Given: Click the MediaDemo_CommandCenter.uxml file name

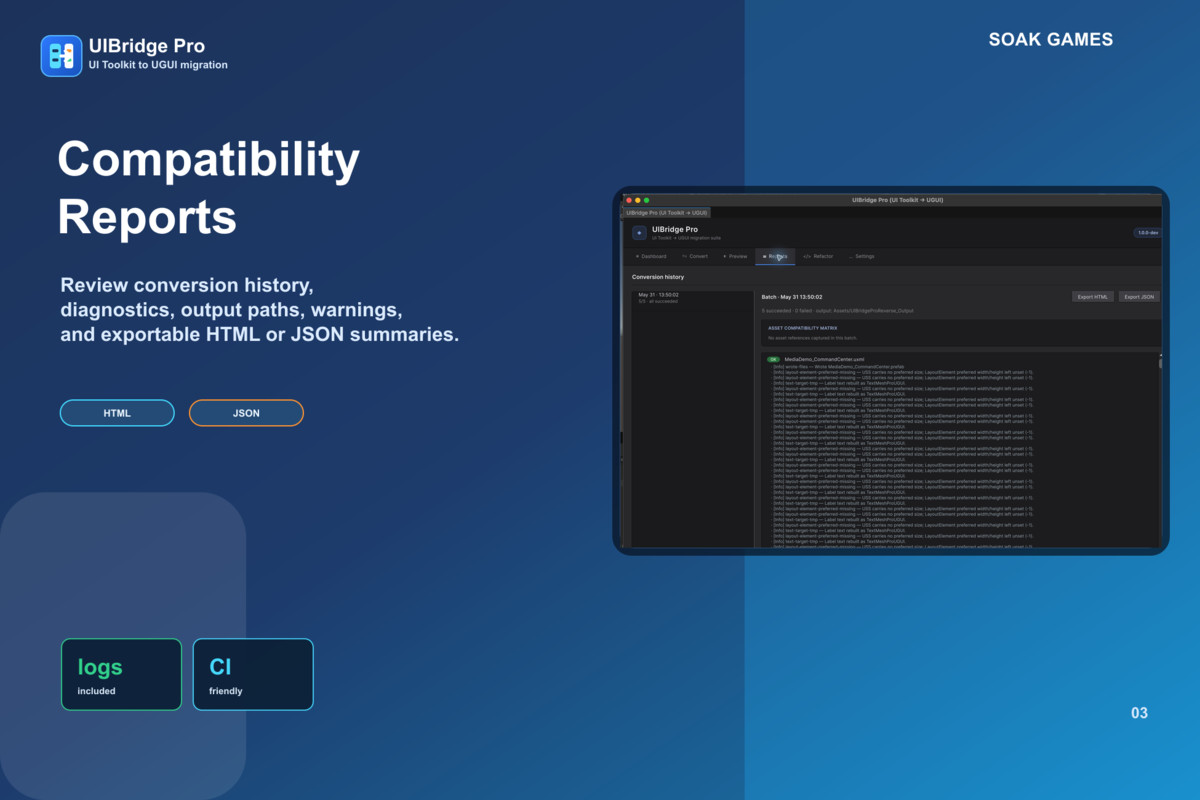Looking at the screenshot, I should (824, 359).
